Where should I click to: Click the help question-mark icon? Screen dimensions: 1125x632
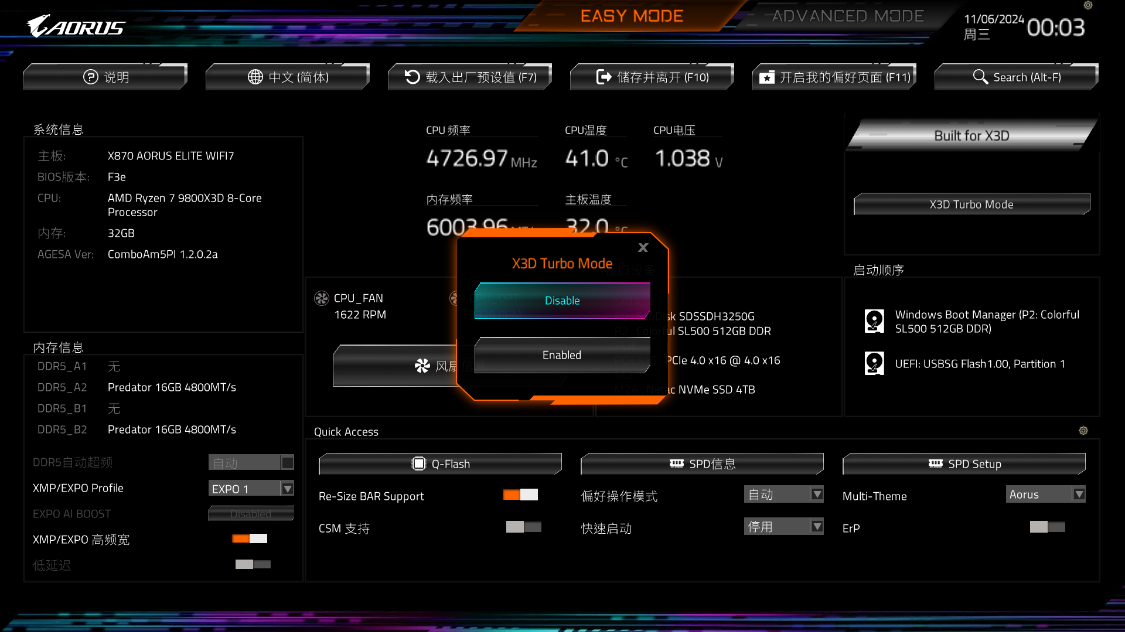tap(90, 77)
